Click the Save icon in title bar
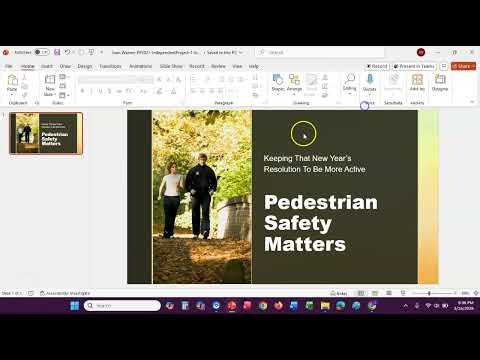 (x=57, y=52)
